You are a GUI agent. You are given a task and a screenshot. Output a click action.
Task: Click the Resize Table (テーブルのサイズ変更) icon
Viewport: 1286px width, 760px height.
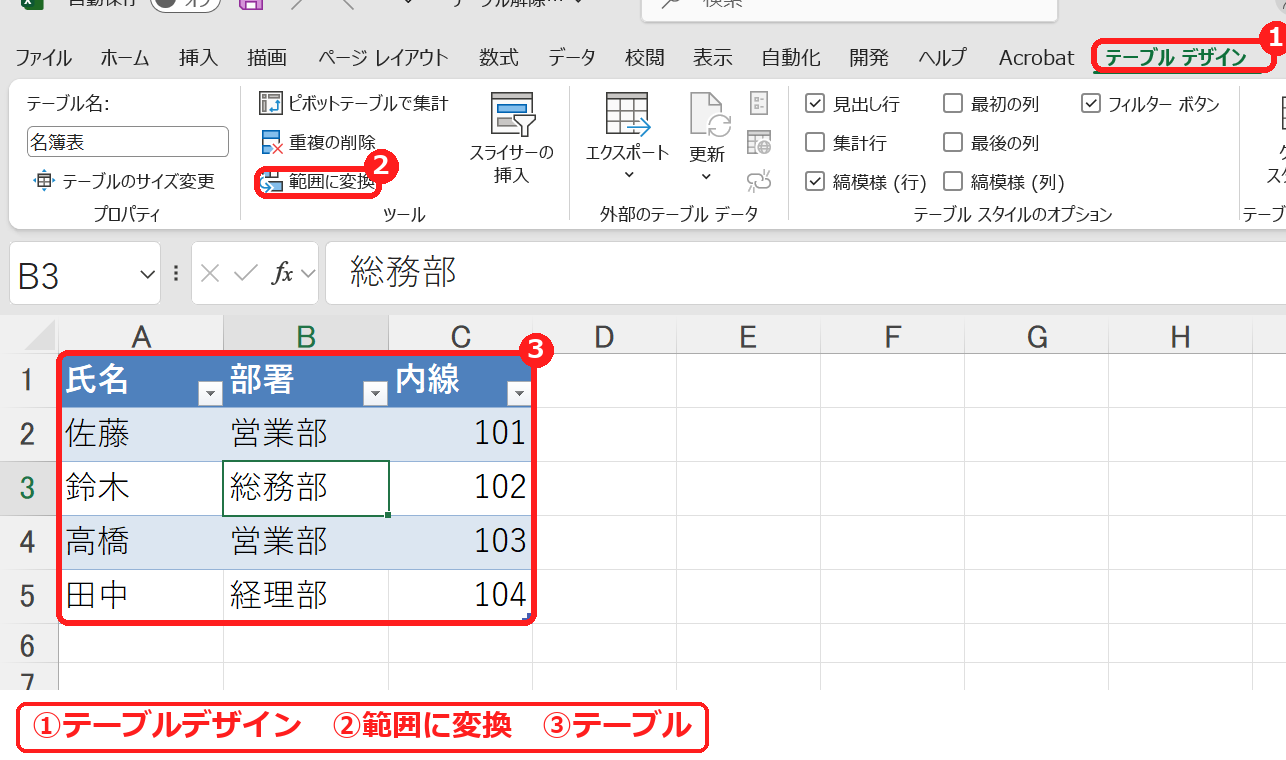(43, 181)
